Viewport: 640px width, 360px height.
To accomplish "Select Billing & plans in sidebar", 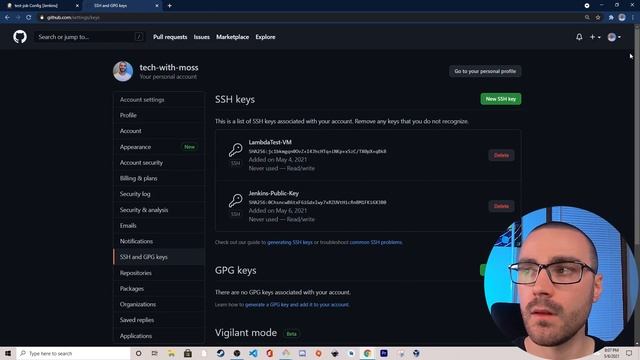I will (159, 178).
